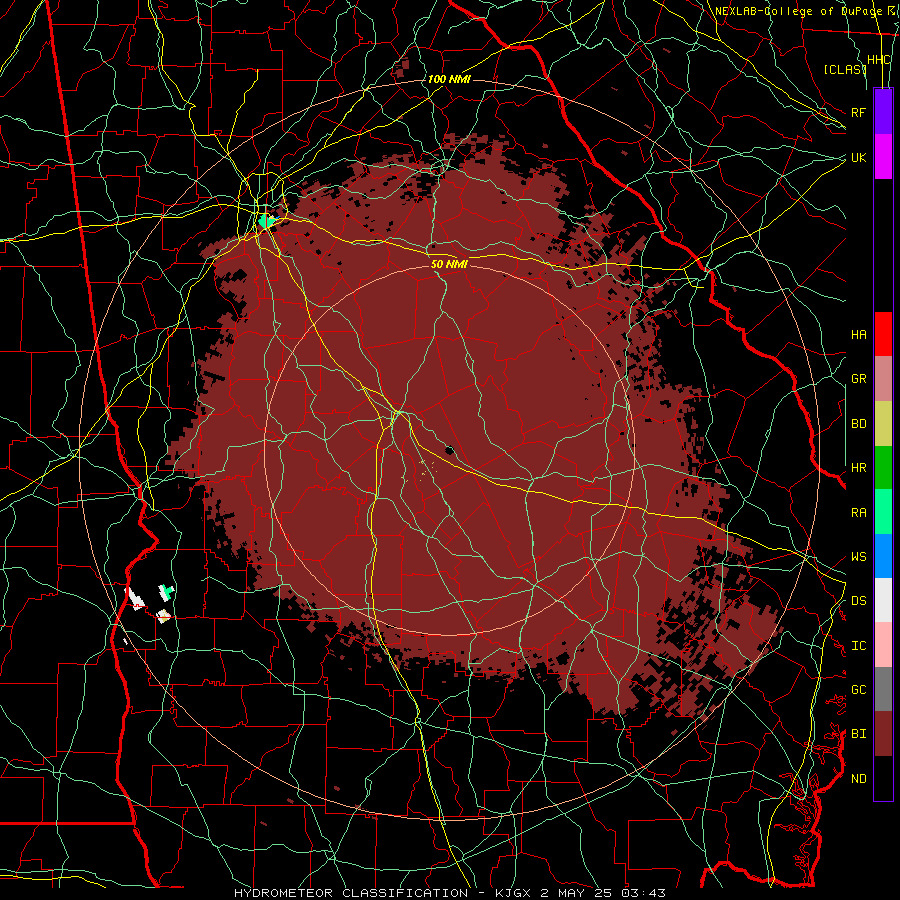Click the ND legend label

(x=858, y=779)
